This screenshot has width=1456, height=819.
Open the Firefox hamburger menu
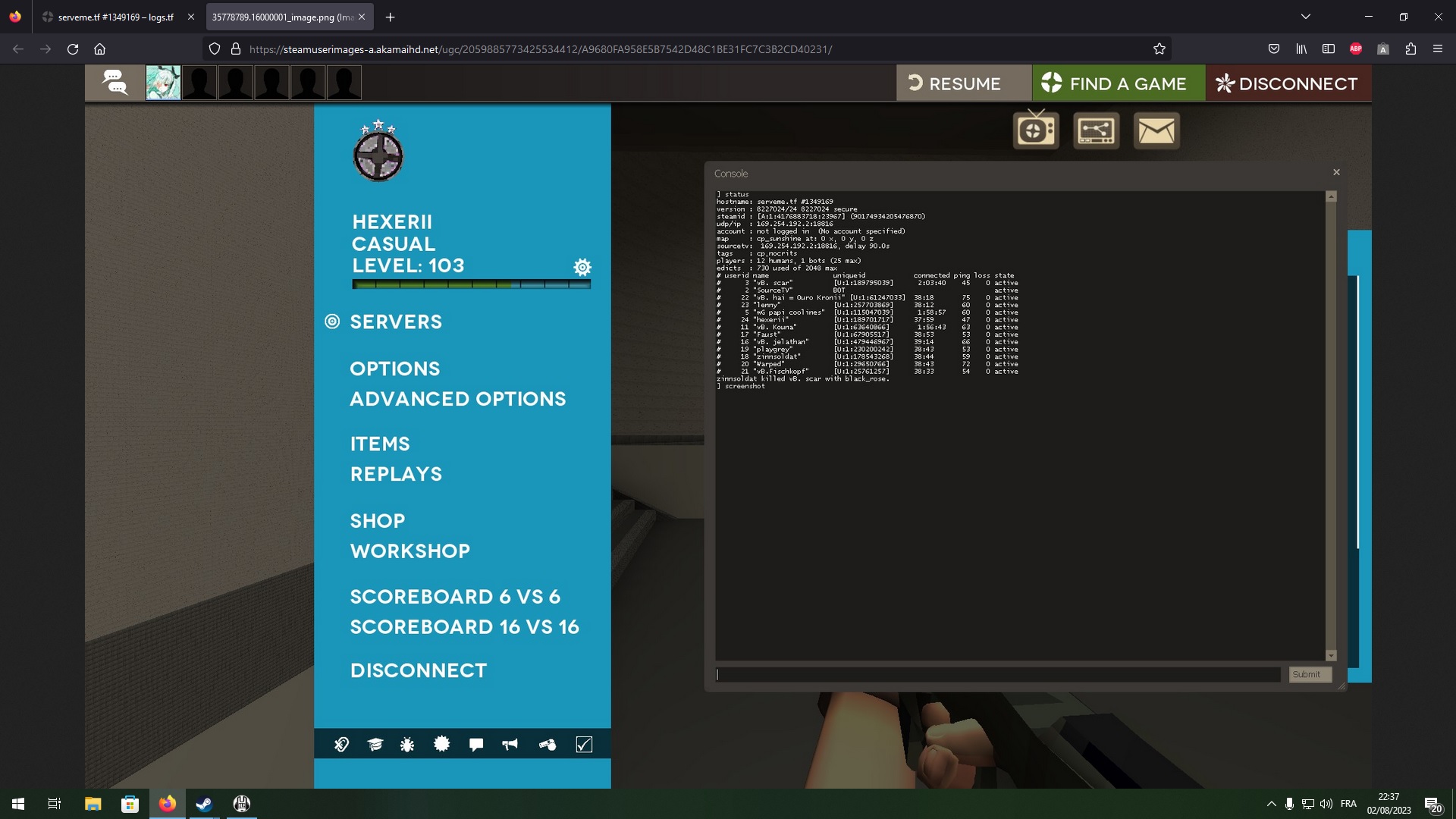click(x=1438, y=49)
